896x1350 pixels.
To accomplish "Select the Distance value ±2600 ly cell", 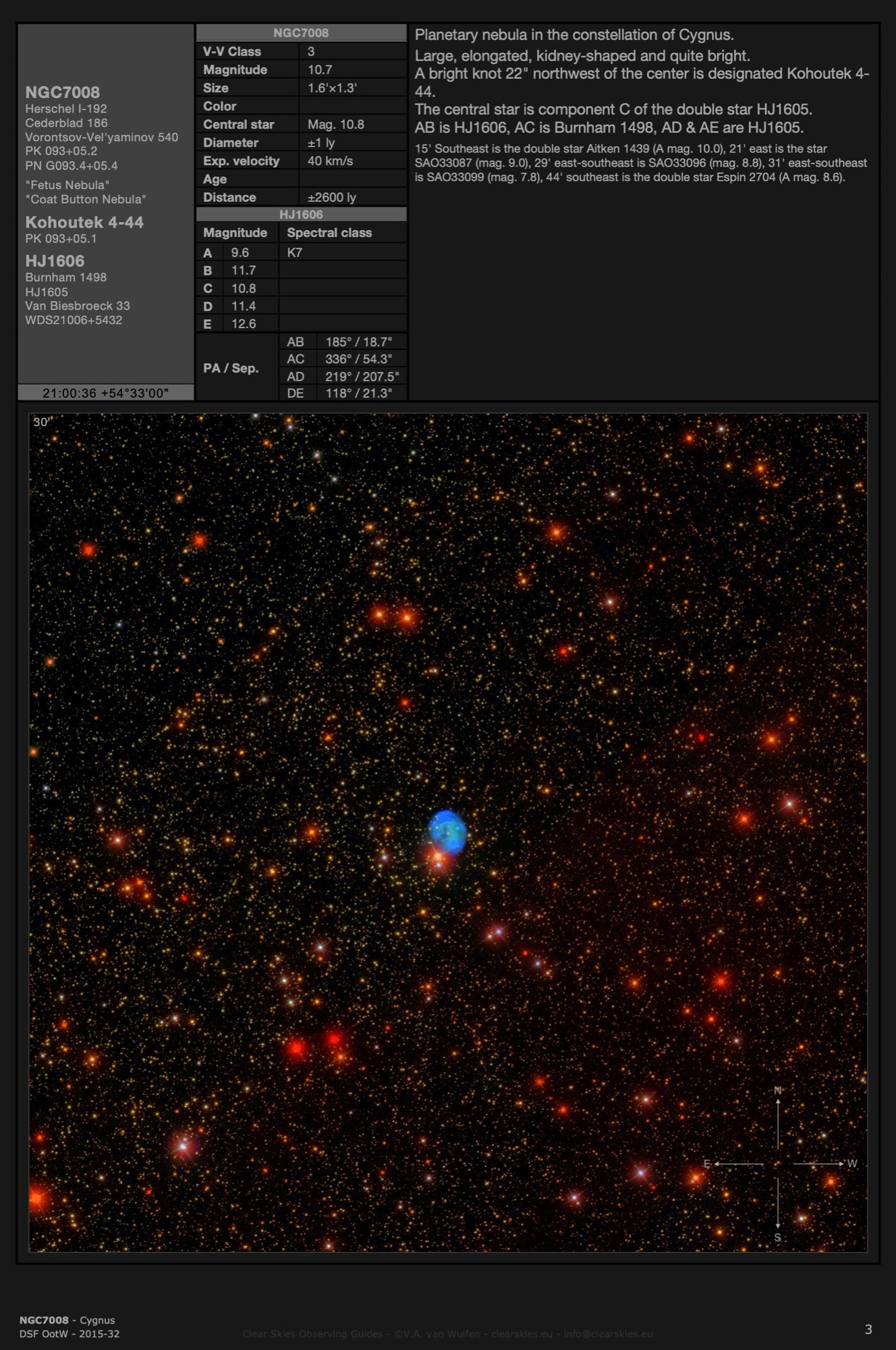I will click(x=352, y=197).
